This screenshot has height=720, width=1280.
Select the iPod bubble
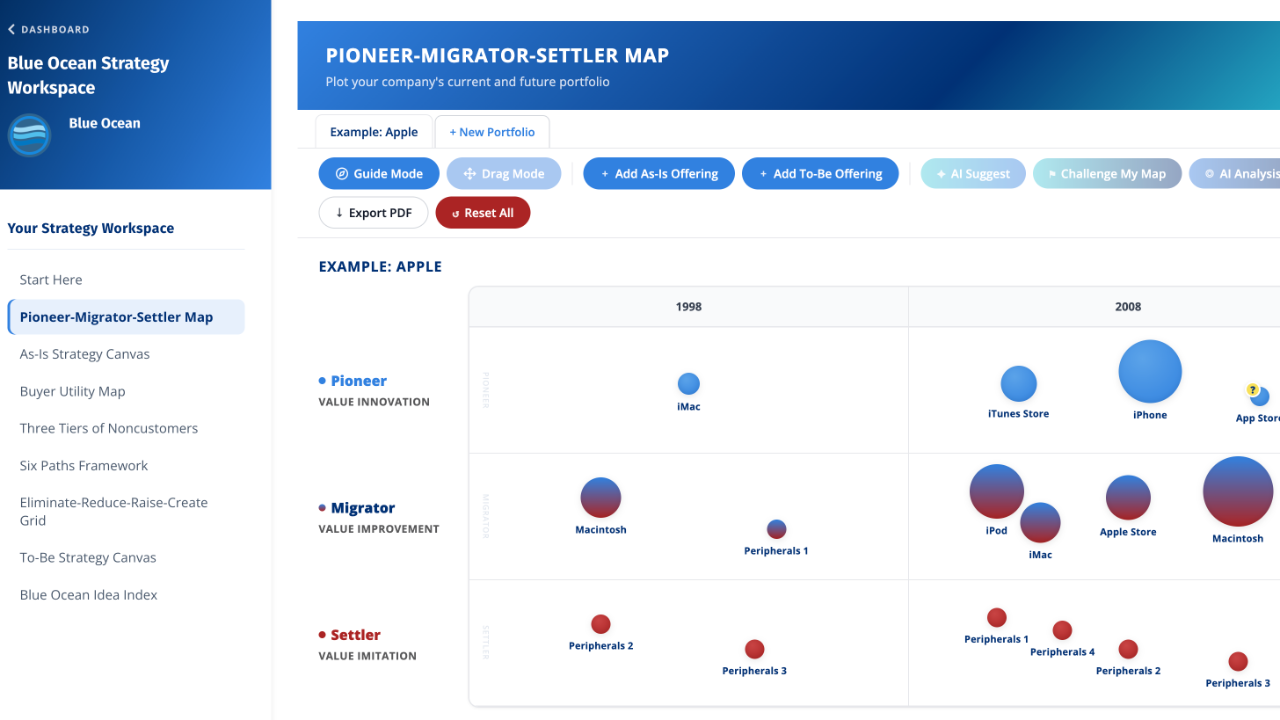coord(997,492)
